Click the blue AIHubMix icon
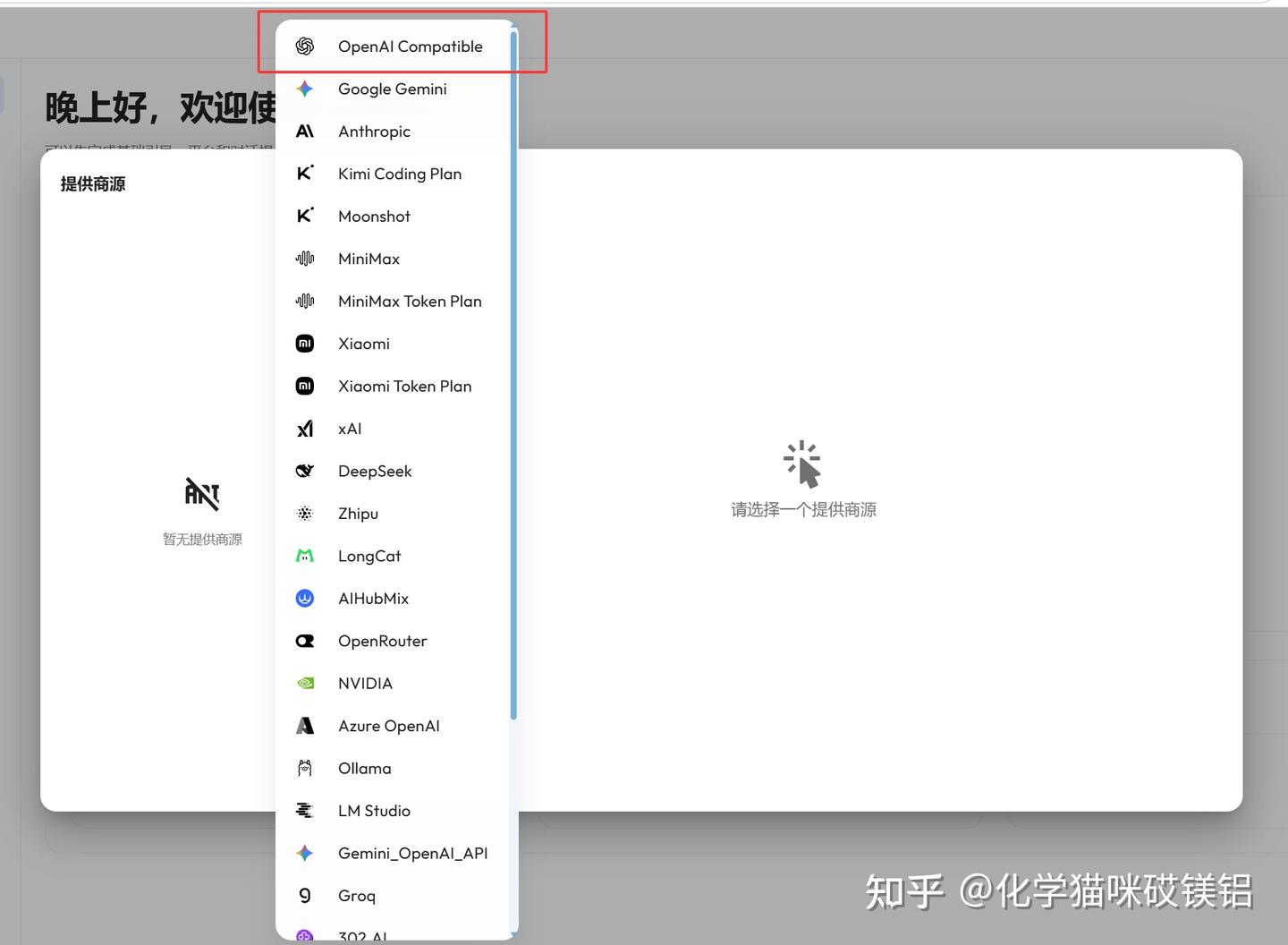The image size is (1288, 945). pyautogui.click(x=305, y=599)
